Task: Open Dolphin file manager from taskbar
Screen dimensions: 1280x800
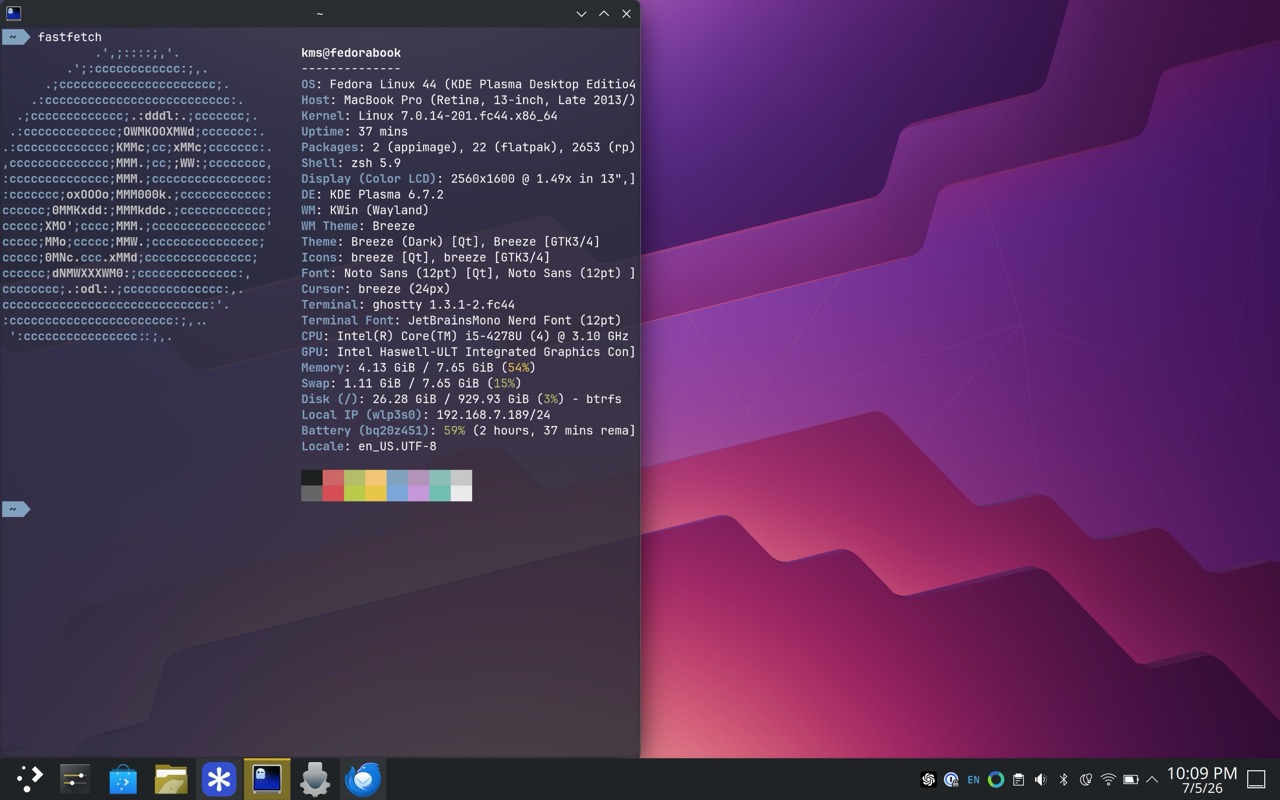Action: tap(171, 779)
